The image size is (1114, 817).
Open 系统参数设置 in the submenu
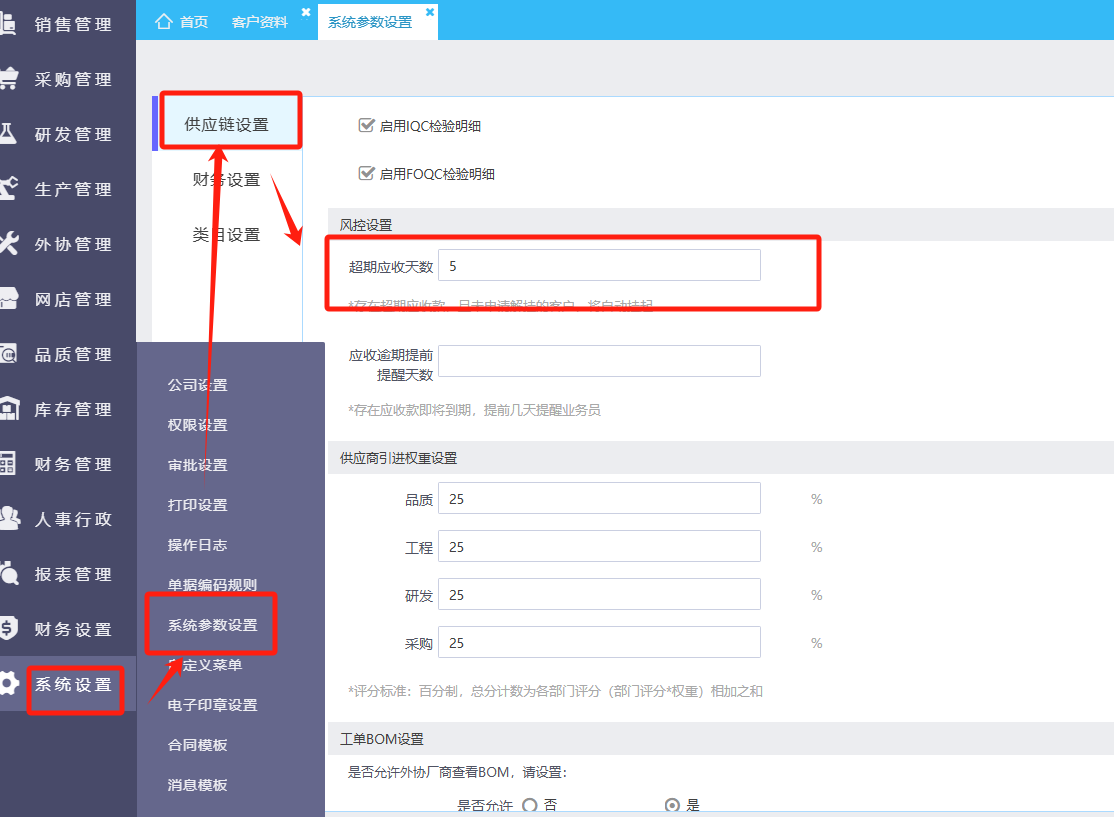coord(212,624)
